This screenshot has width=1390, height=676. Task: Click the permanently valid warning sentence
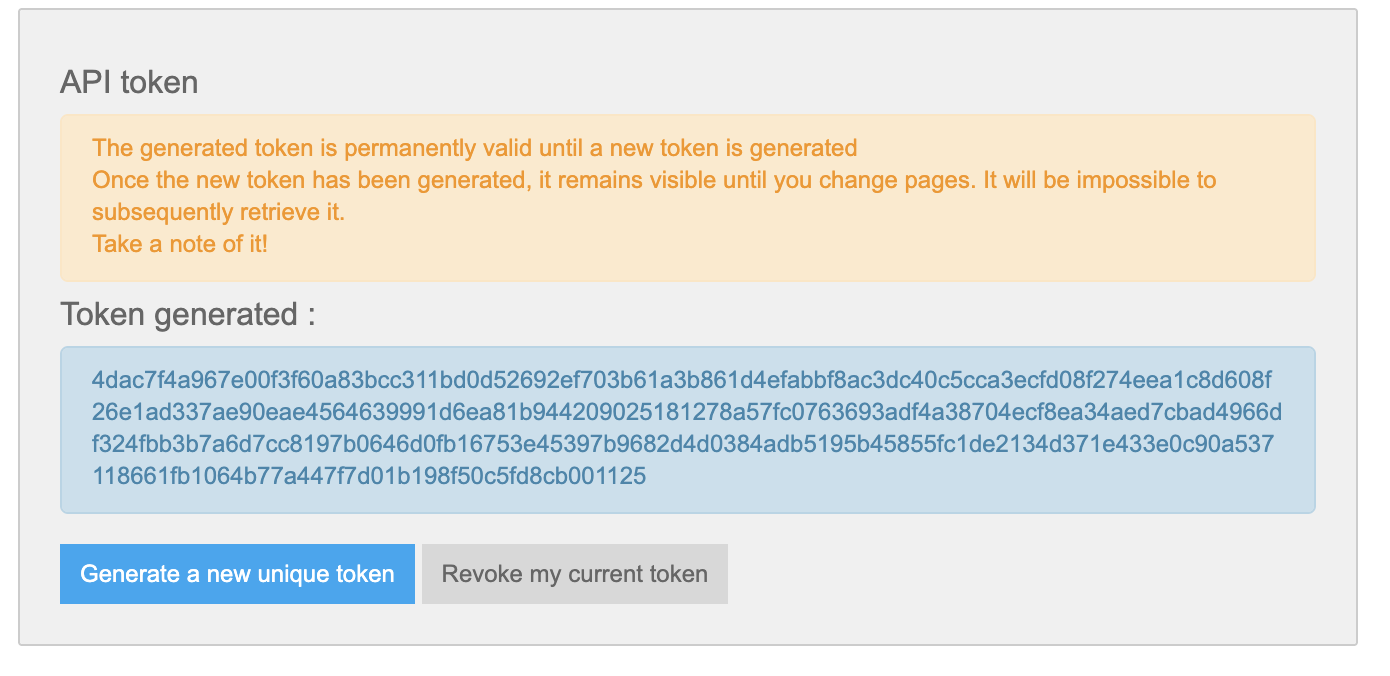click(475, 149)
